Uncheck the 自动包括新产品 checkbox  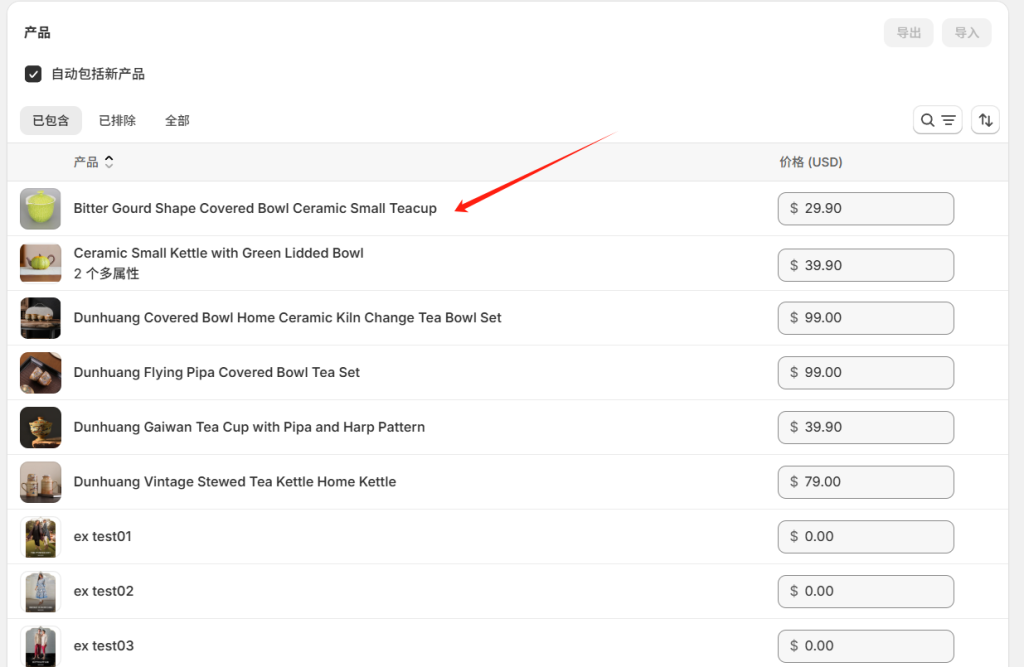[33, 74]
